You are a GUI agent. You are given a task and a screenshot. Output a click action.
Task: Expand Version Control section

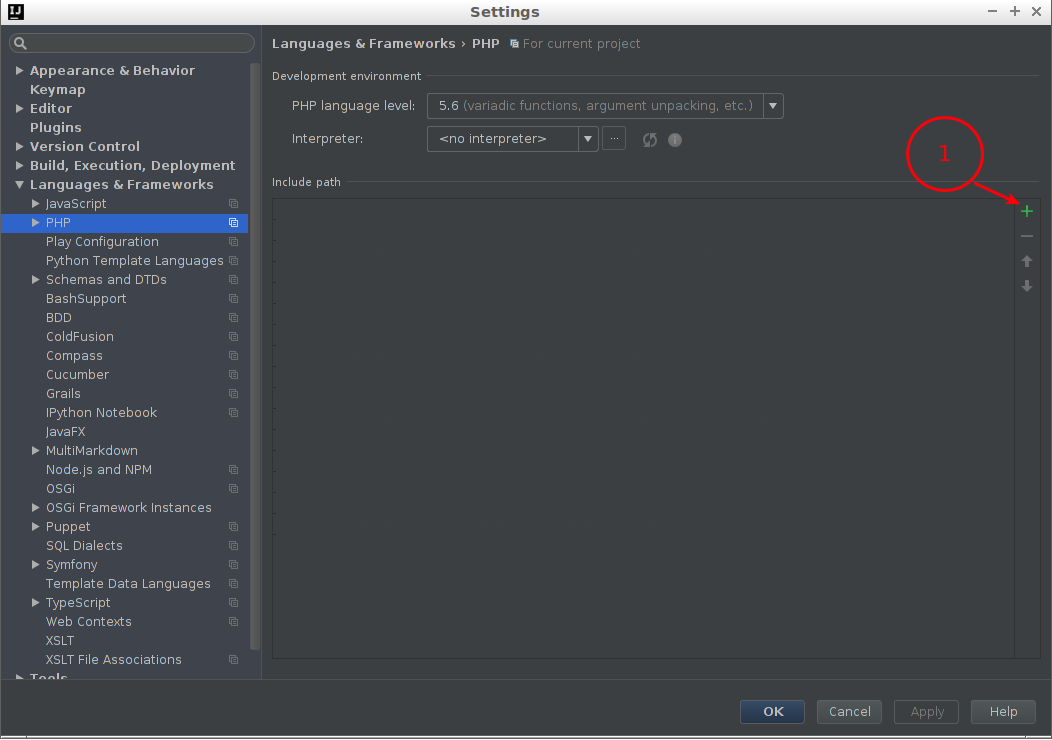point(19,146)
